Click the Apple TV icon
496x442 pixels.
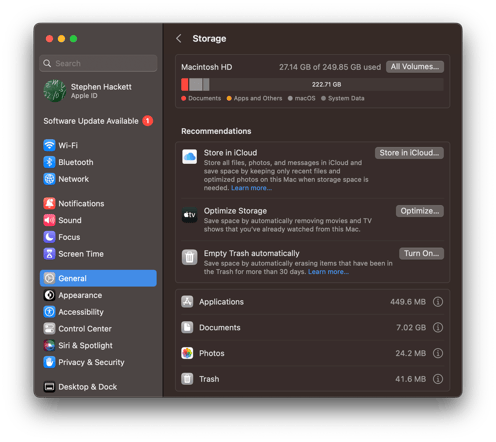pos(189,215)
